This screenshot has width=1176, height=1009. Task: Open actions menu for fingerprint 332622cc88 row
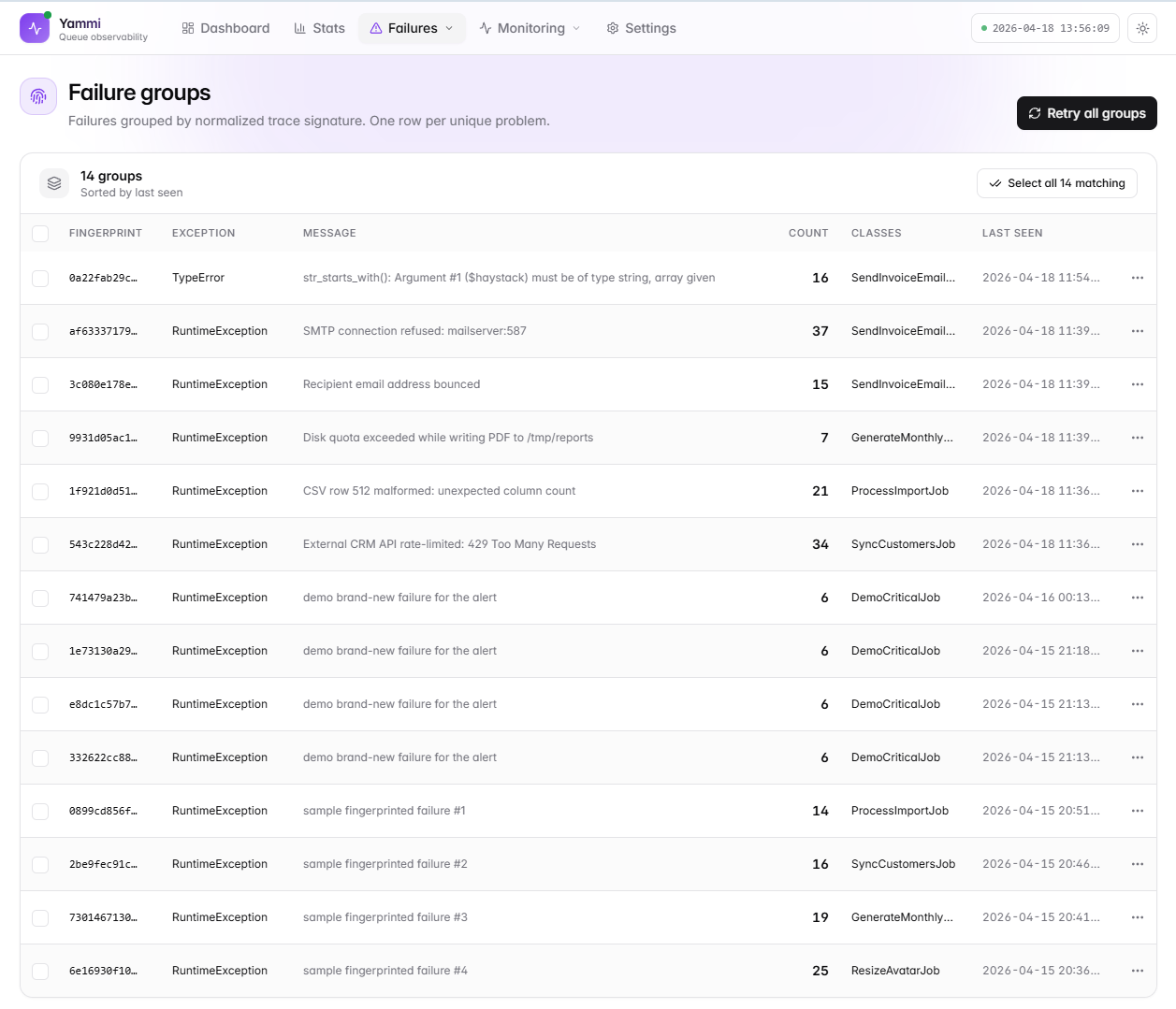pyautogui.click(x=1138, y=757)
